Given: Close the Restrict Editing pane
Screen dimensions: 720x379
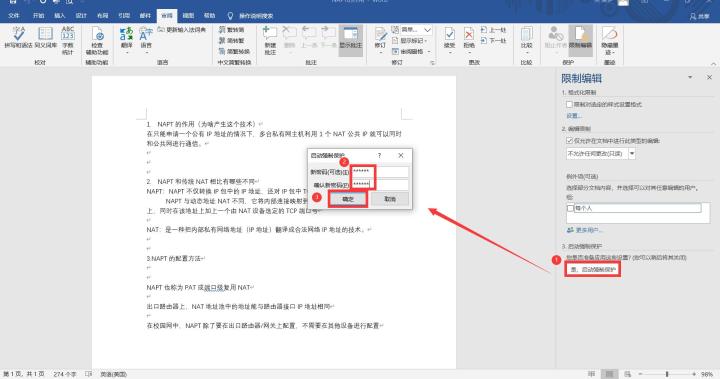Looking at the screenshot, I should [x=709, y=78].
